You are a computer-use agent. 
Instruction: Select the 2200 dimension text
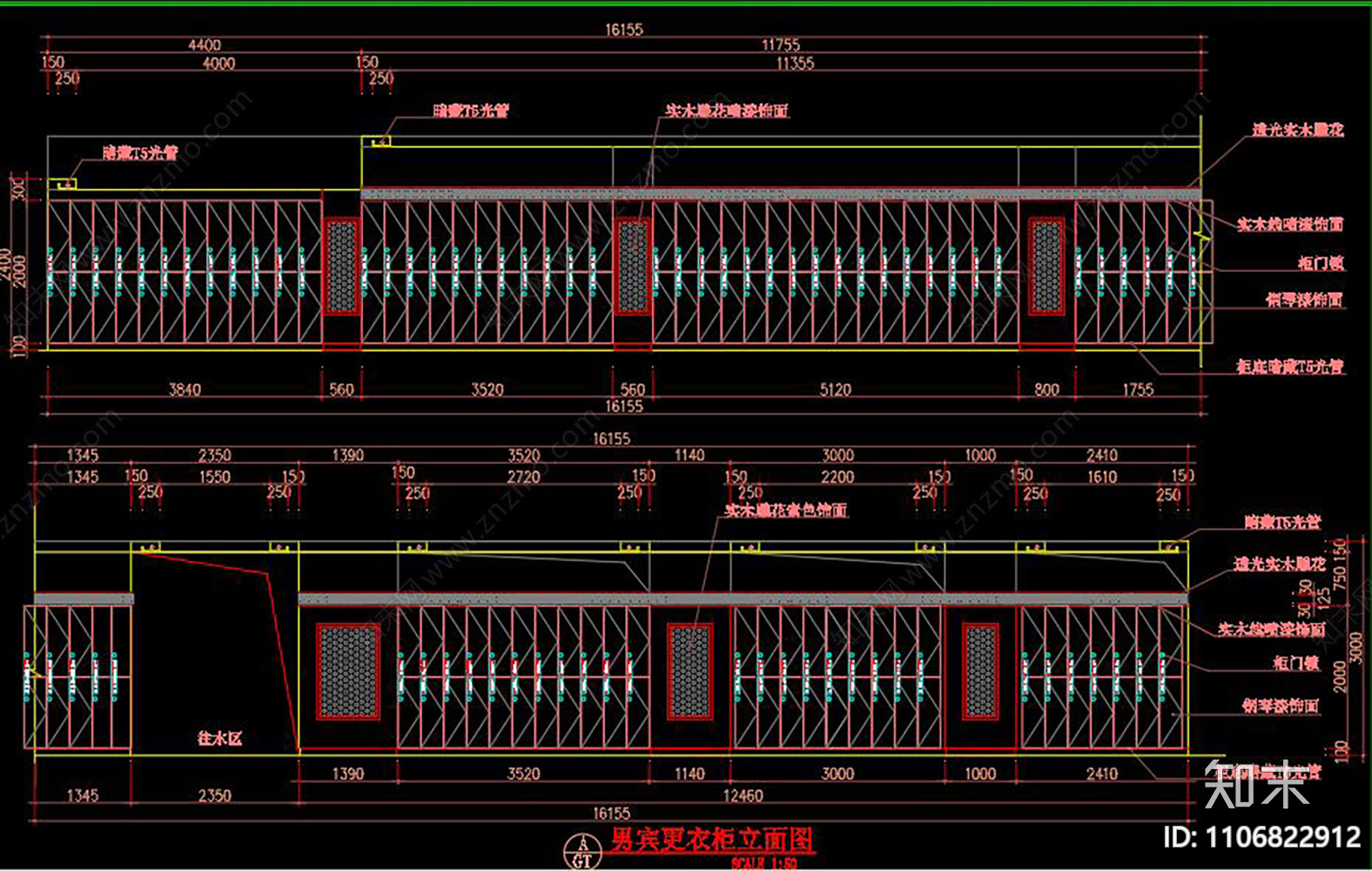(837, 476)
